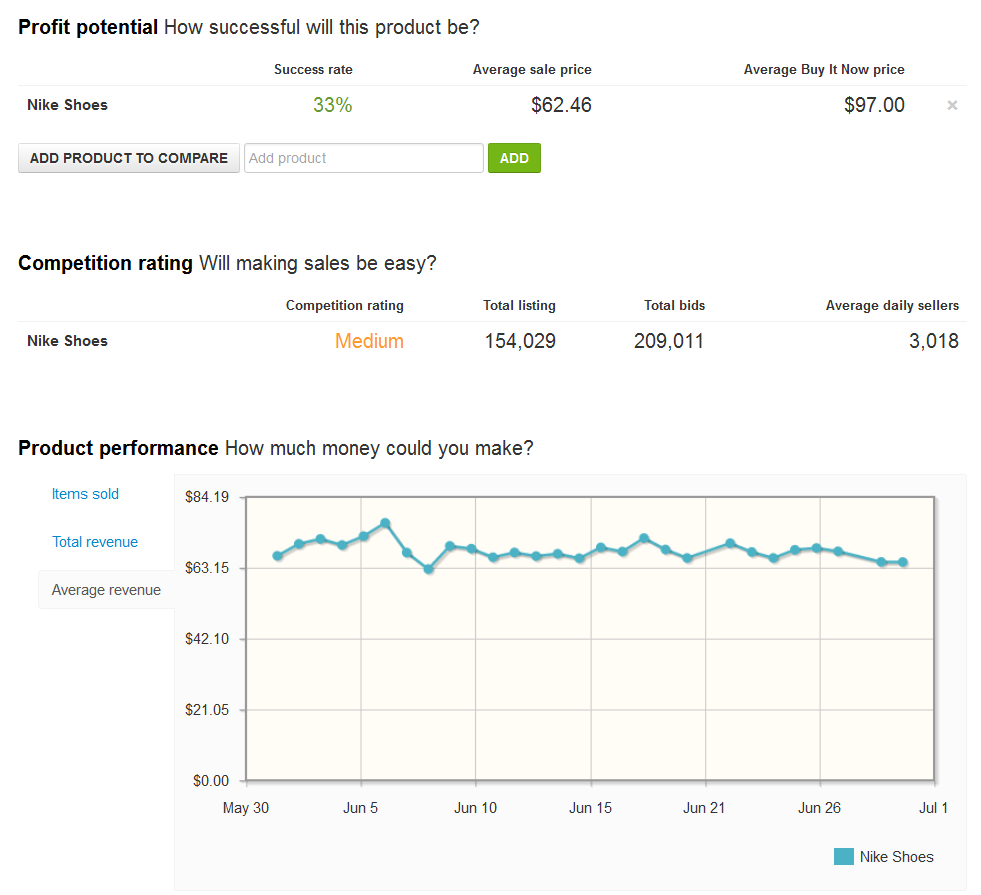Click the last data point on the line
981x895 pixels.
[903, 562]
